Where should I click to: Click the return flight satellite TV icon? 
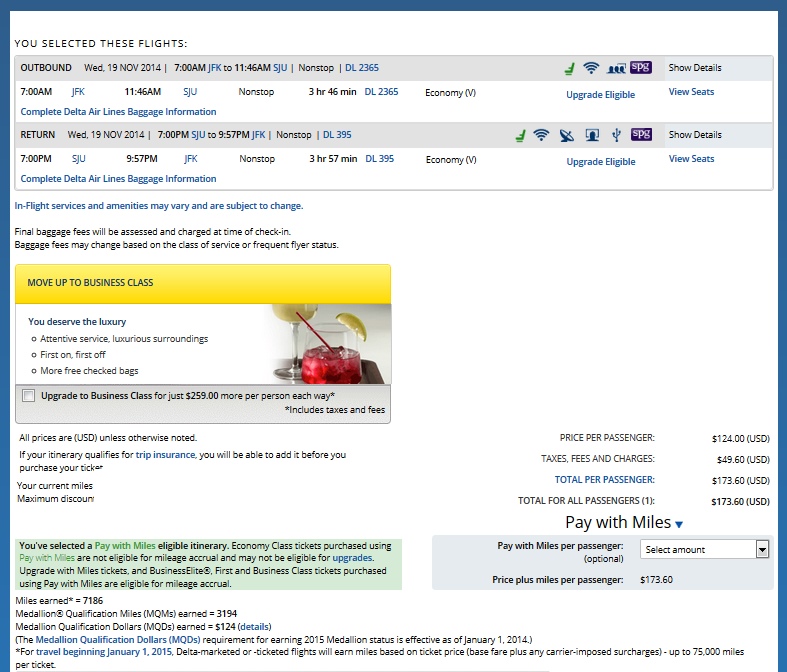tap(567, 135)
